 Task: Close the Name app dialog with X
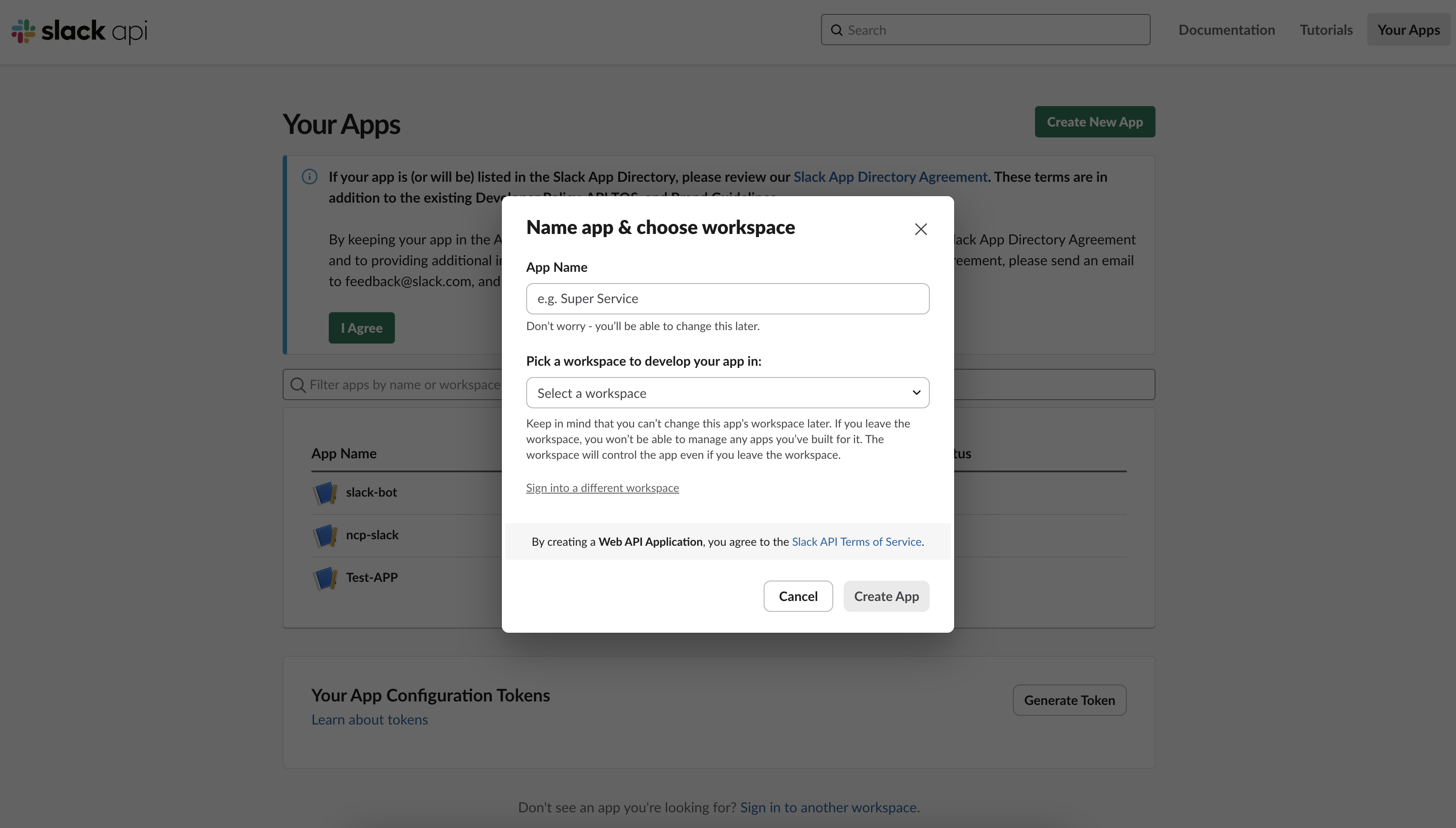(x=921, y=229)
